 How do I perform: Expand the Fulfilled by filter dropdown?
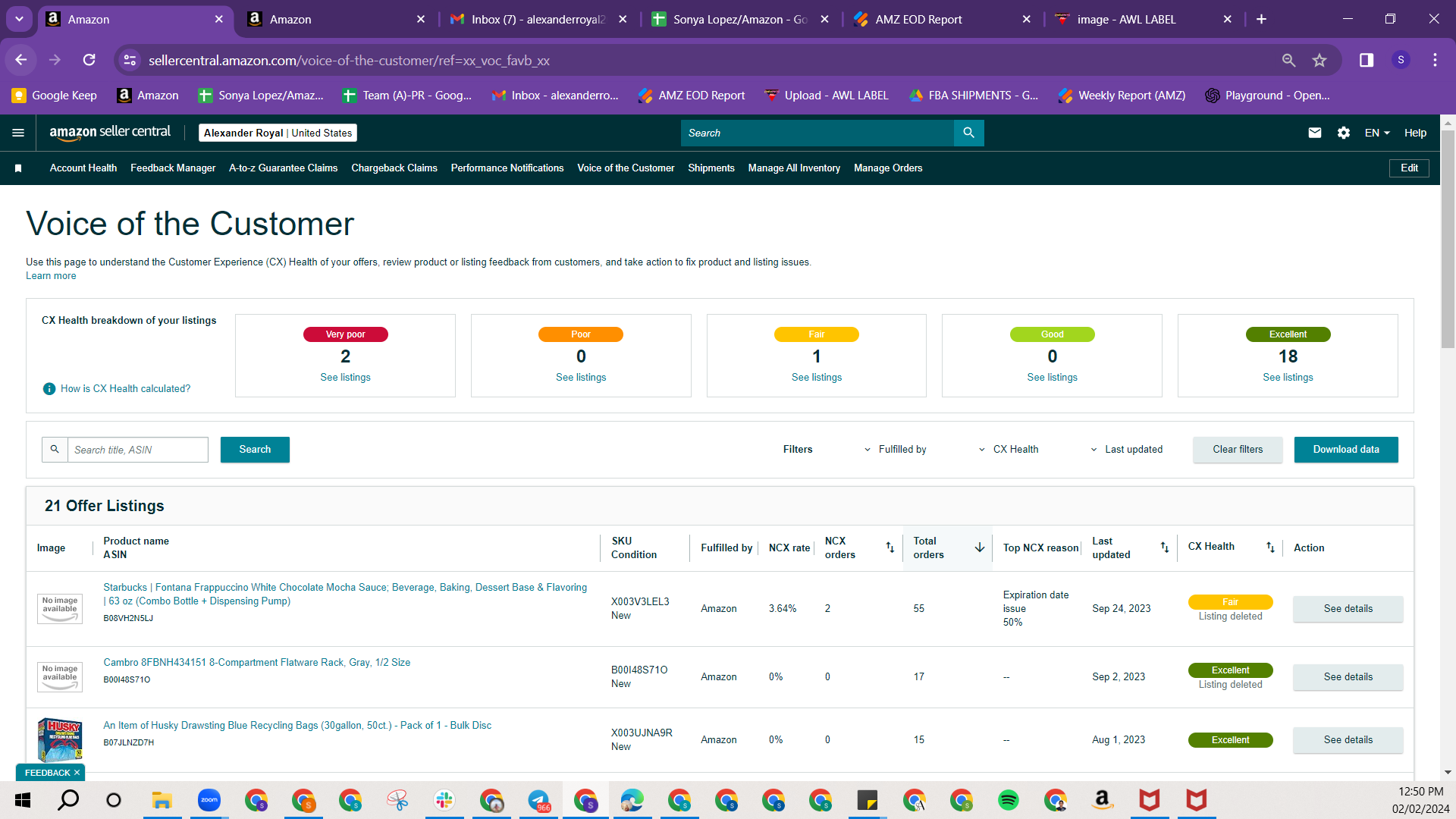895,450
